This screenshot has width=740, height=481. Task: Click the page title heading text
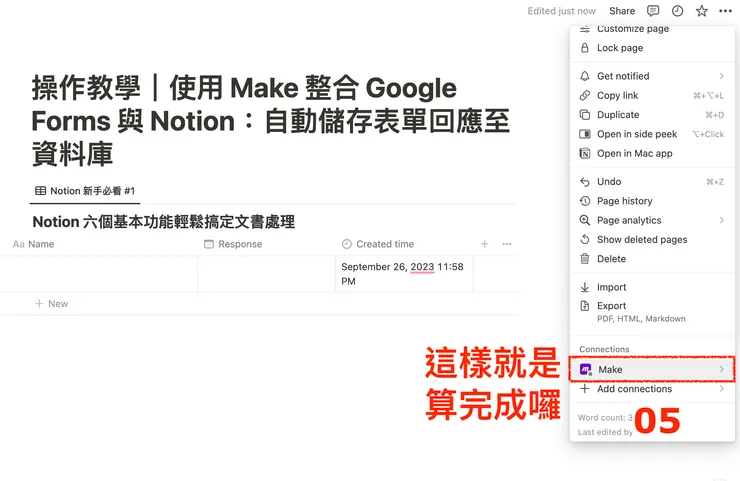click(x=270, y=121)
